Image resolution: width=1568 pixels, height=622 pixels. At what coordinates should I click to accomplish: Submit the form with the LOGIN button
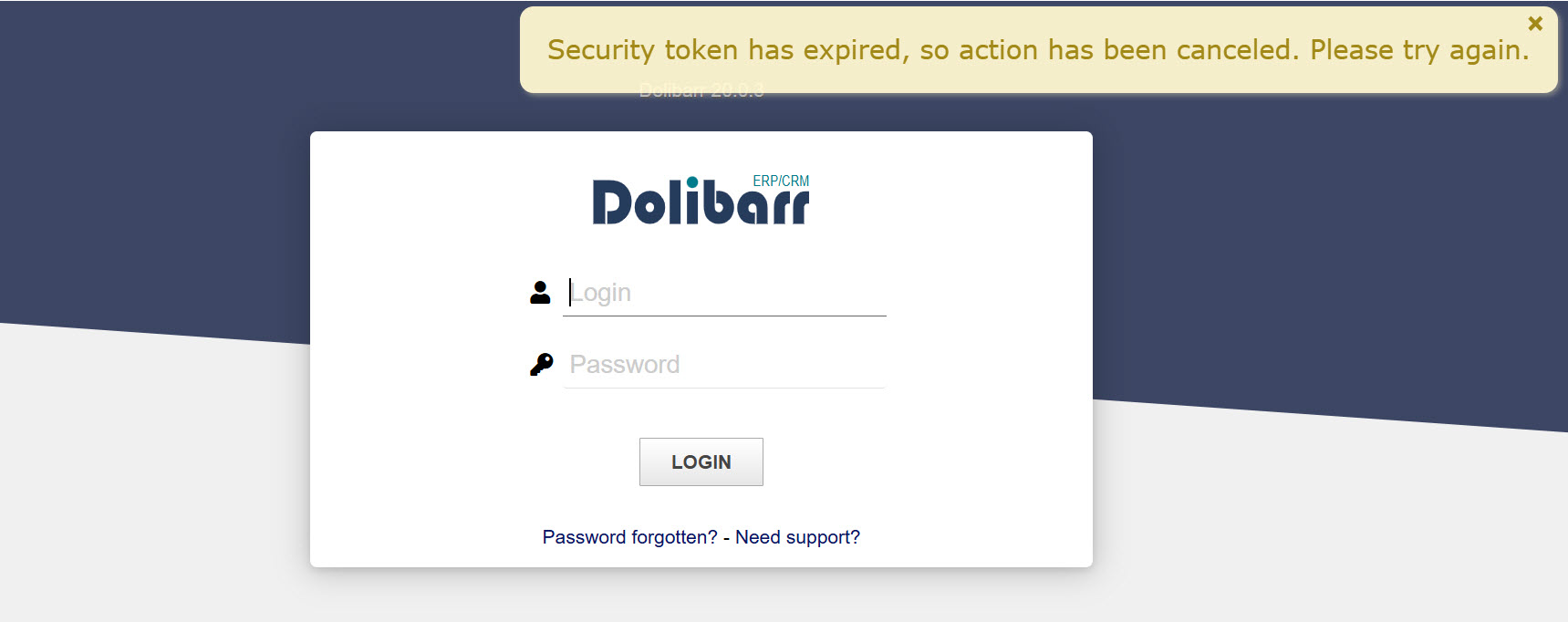click(x=701, y=462)
